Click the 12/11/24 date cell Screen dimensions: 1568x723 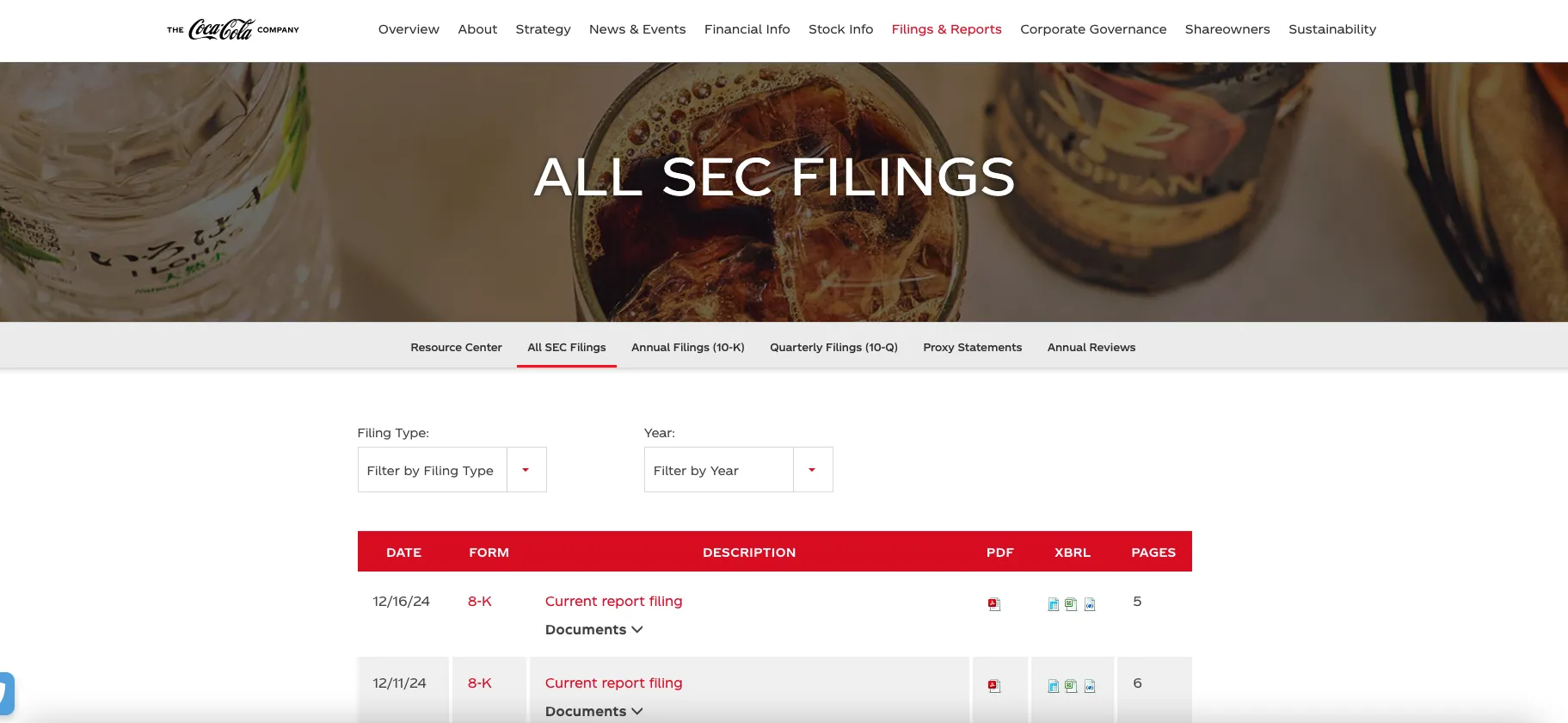point(399,683)
